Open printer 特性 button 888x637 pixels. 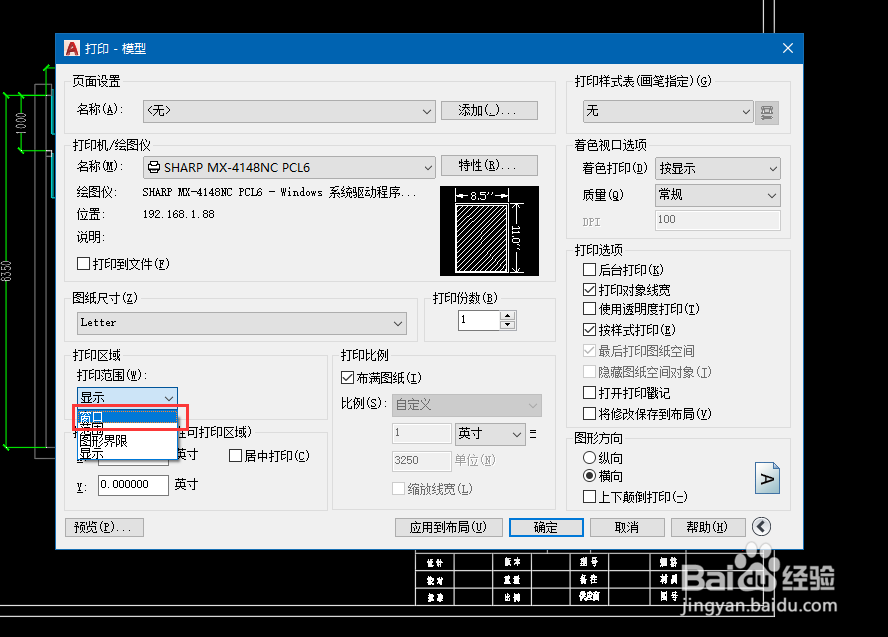click(x=489, y=165)
